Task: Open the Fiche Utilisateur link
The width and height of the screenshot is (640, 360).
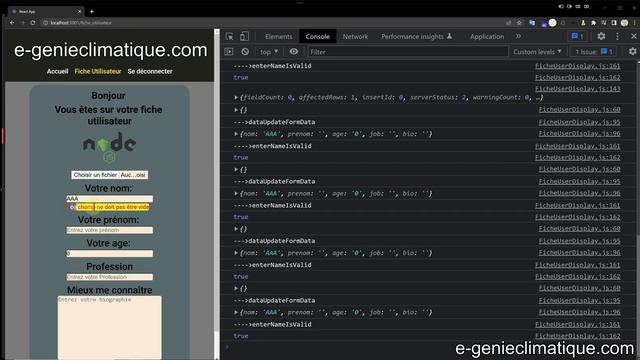Action: pos(98,71)
